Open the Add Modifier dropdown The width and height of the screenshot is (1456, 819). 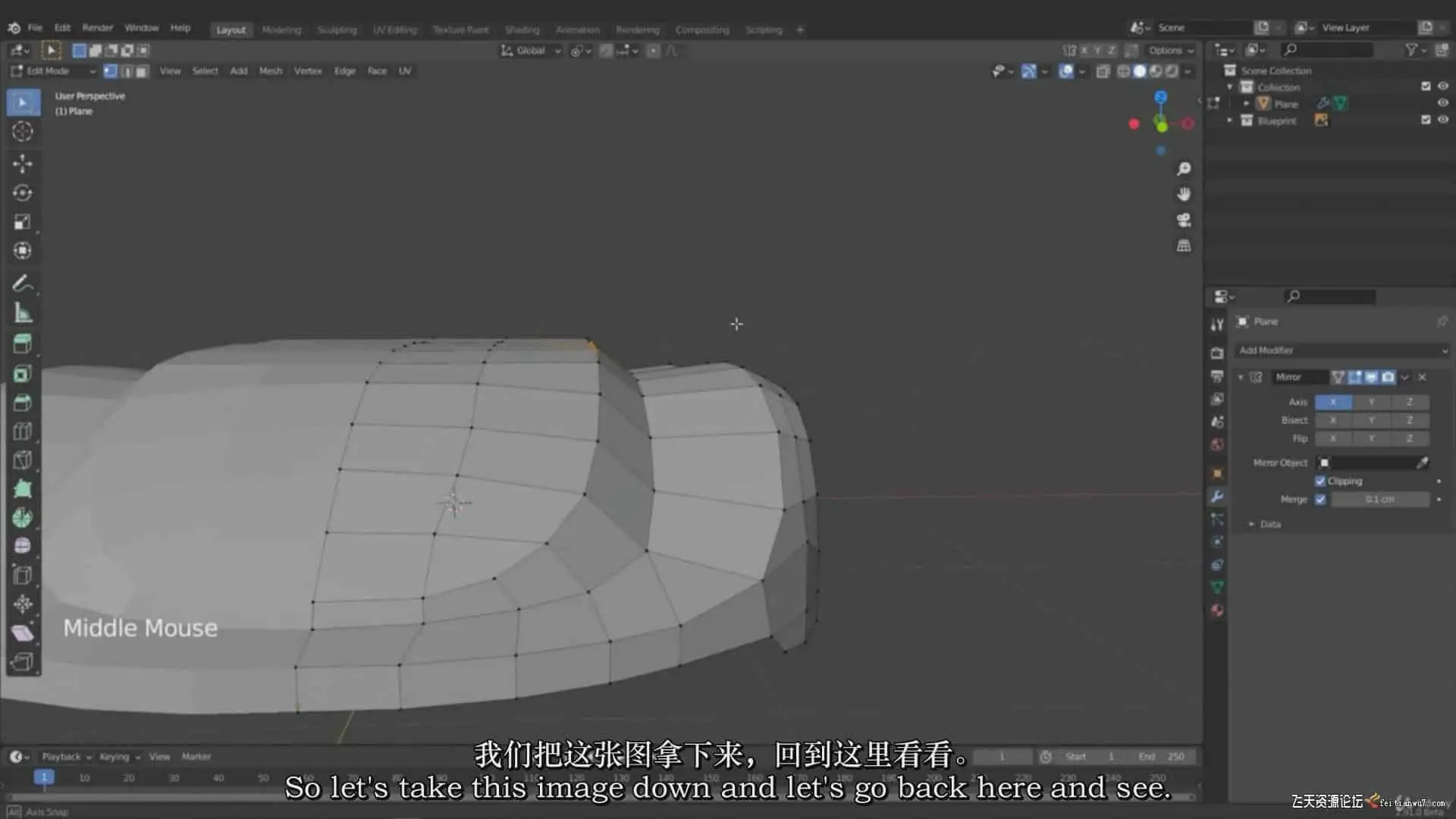pos(1342,350)
